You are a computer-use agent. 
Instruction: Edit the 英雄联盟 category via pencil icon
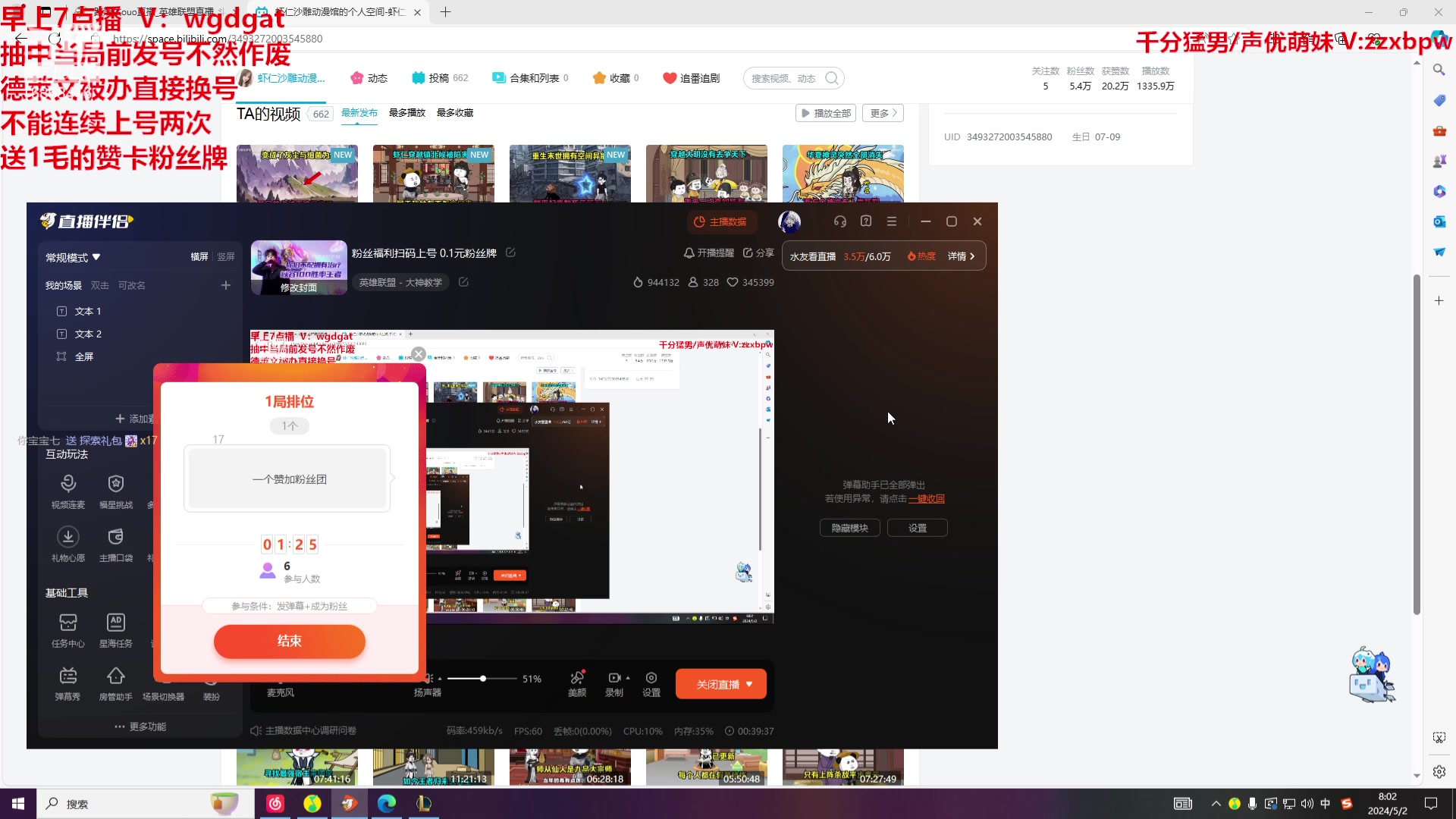(463, 282)
